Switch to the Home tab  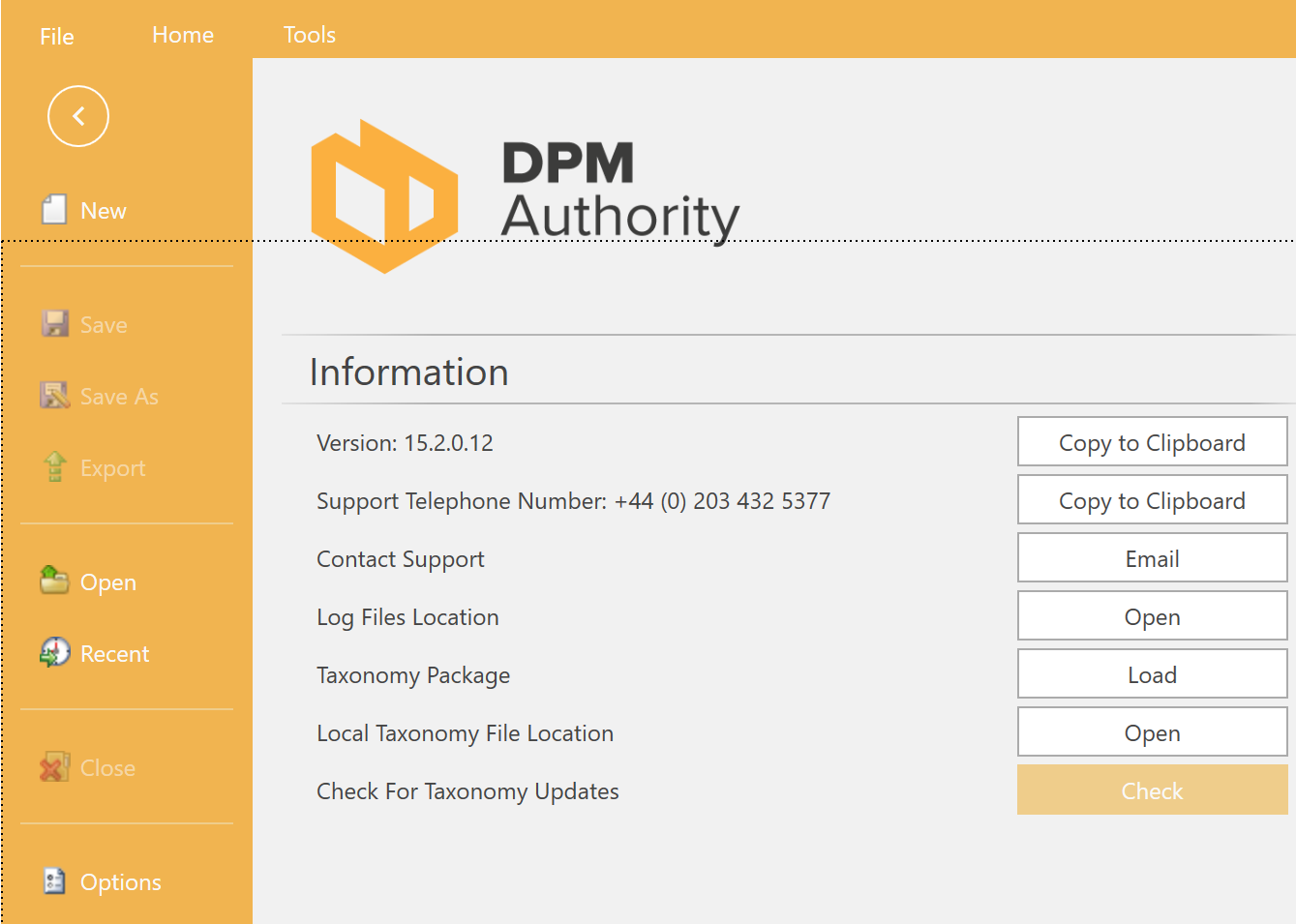[x=183, y=35]
